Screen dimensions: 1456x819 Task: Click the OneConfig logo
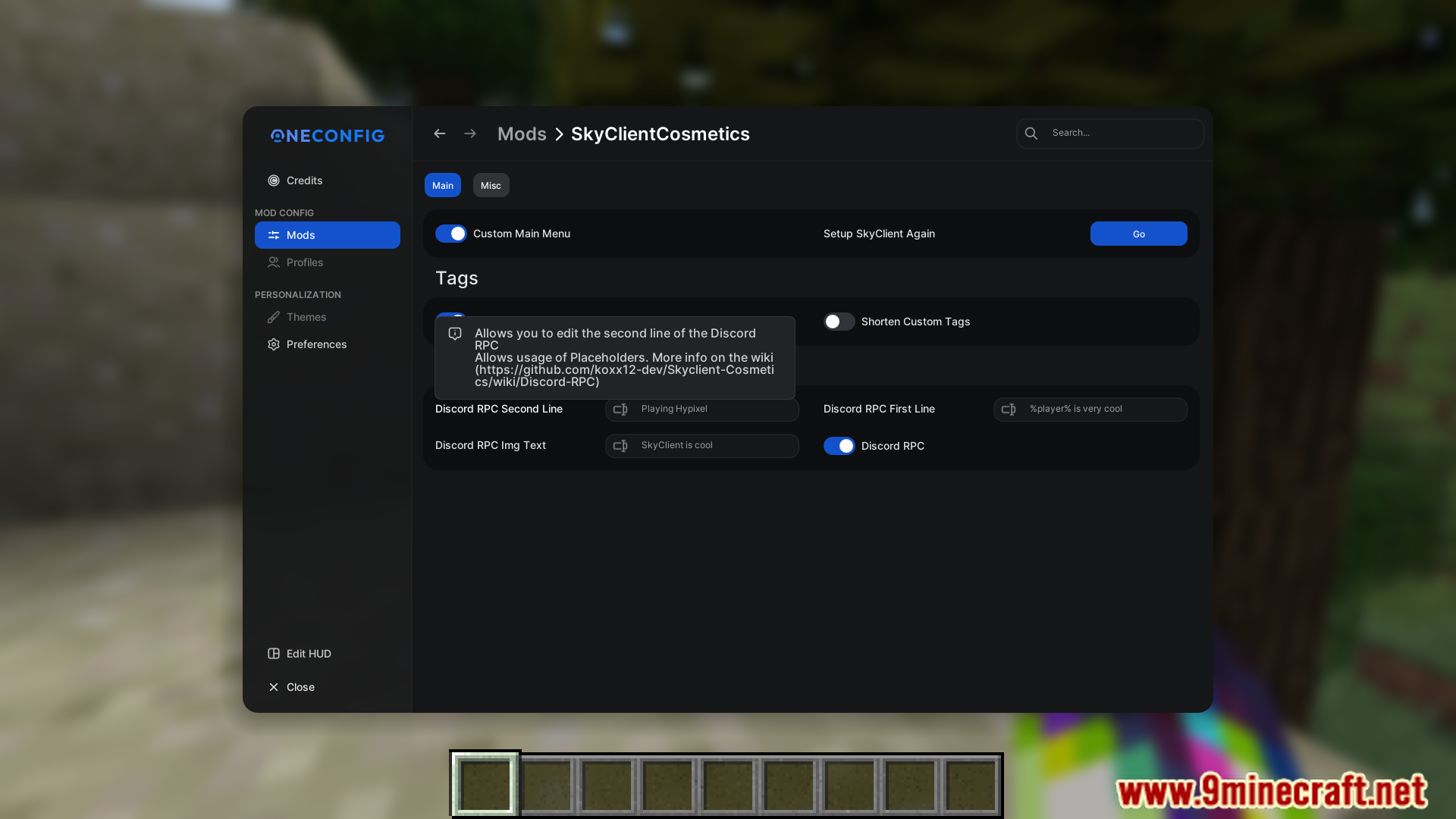328,136
